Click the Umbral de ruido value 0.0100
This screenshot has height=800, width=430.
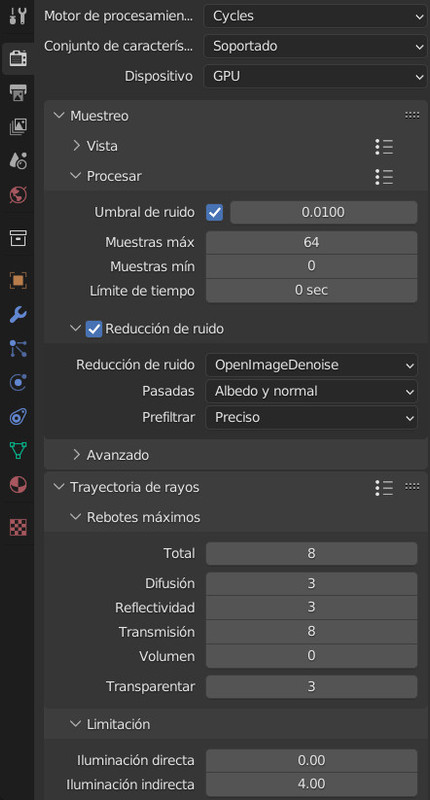[323, 212]
